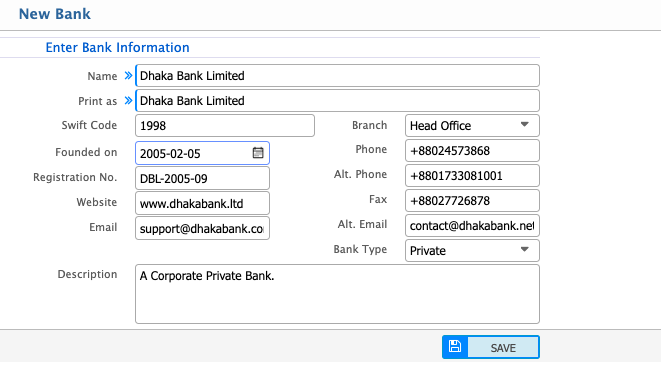
Task: Click the Bank Type label
Action: click(360, 249)
